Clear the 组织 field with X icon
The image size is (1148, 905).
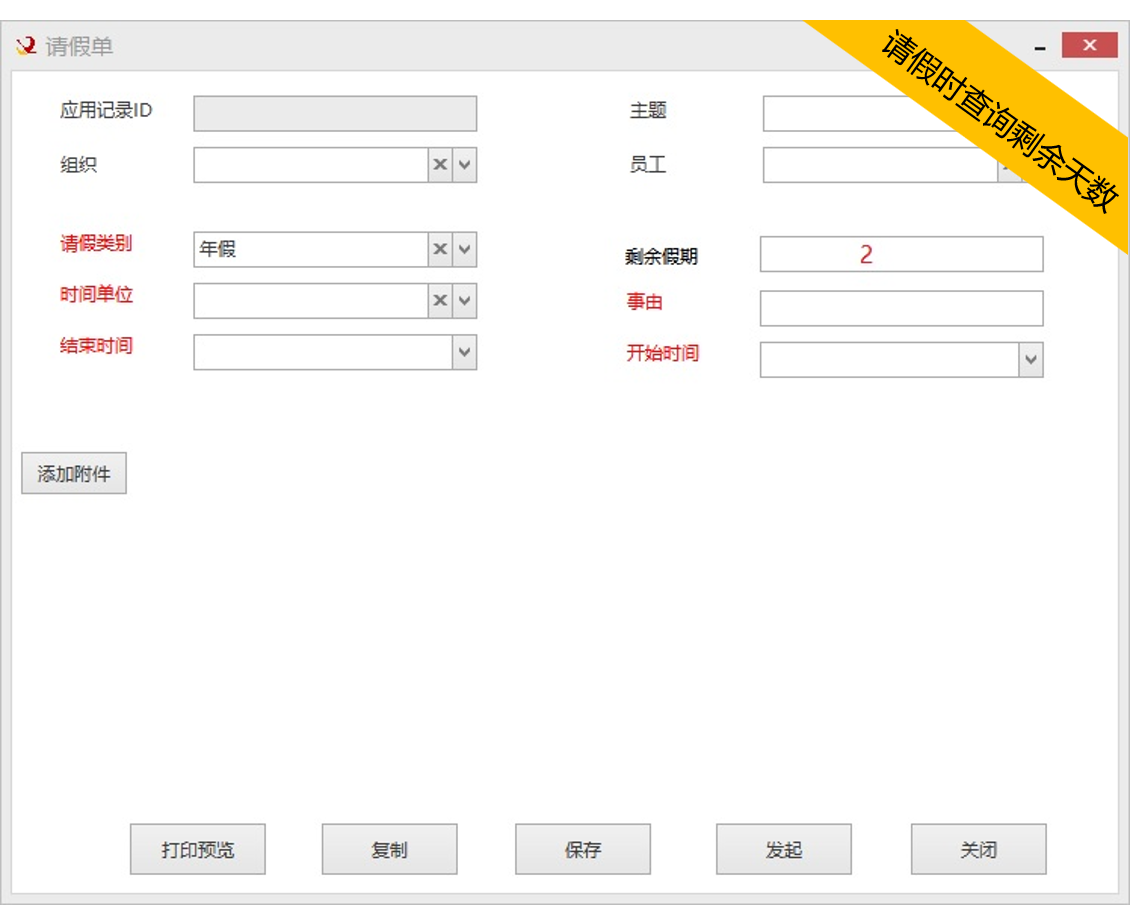(440, 165)
